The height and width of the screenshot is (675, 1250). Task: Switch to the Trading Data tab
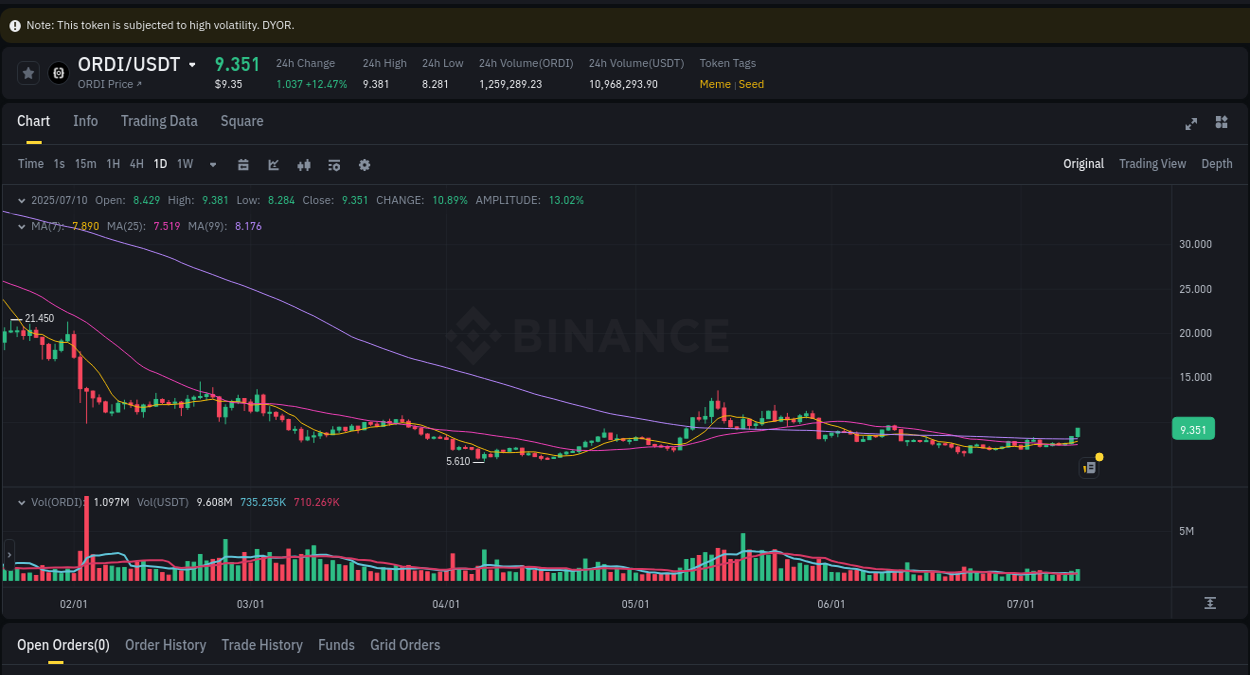159,121
